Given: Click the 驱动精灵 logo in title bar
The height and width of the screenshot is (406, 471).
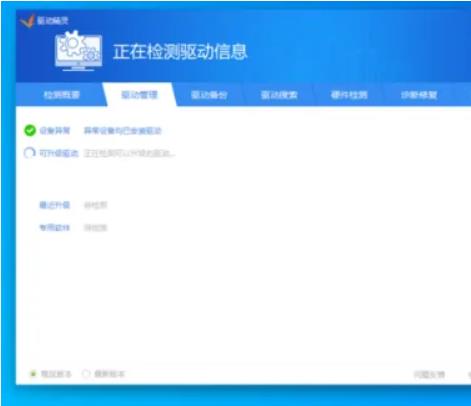Looking at the screenshot, I should click(27, 21).
